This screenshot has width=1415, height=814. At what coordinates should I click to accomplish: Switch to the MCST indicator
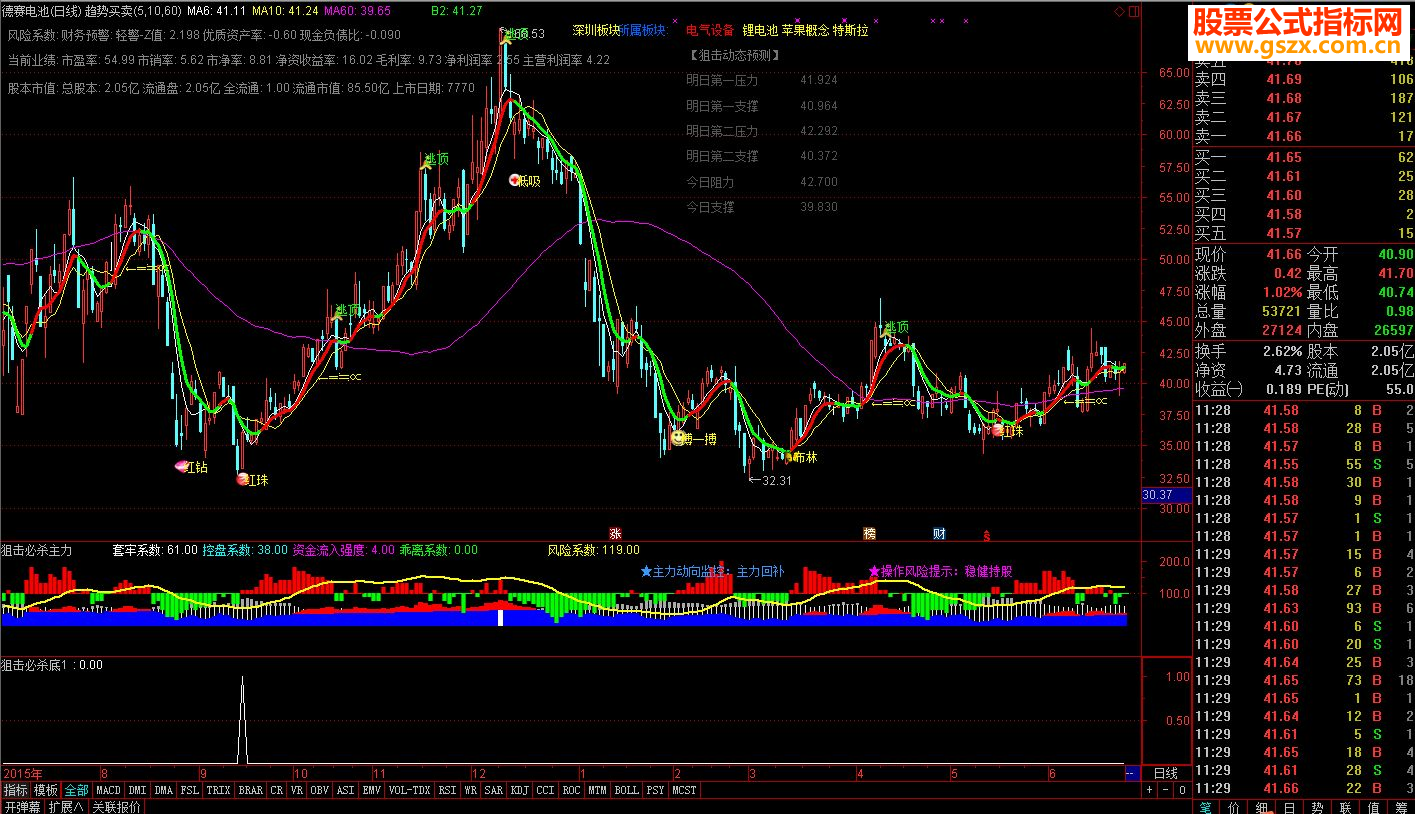click(x=684, y=790)
